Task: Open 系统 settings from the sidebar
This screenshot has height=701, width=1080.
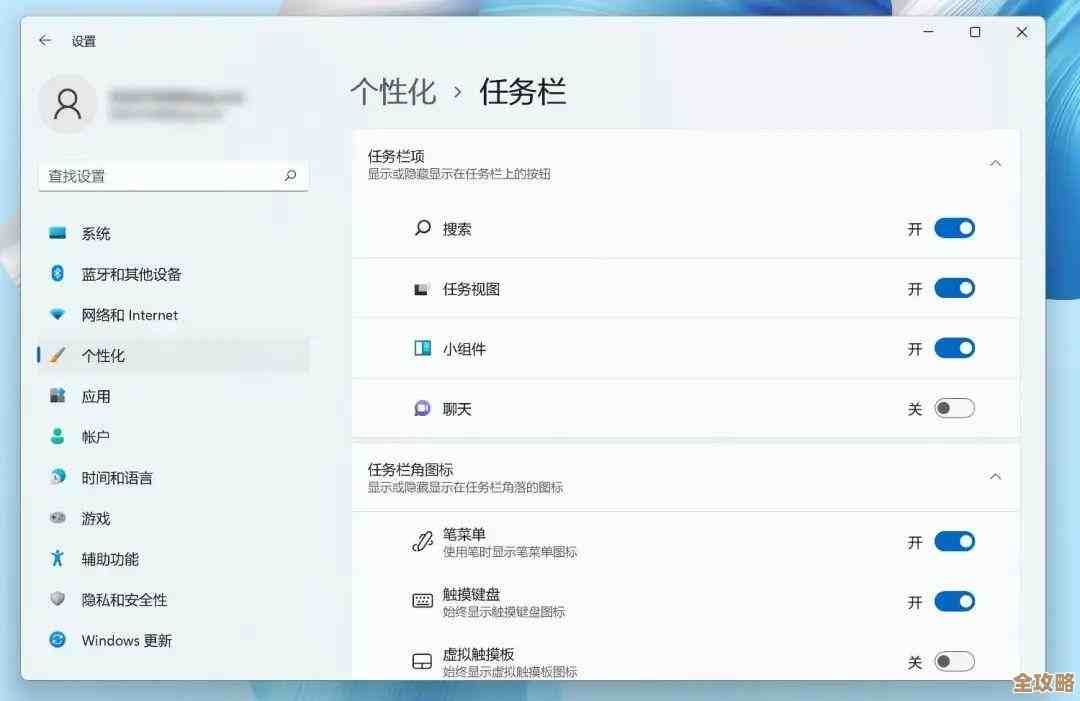Action: (x=96, y=233)
